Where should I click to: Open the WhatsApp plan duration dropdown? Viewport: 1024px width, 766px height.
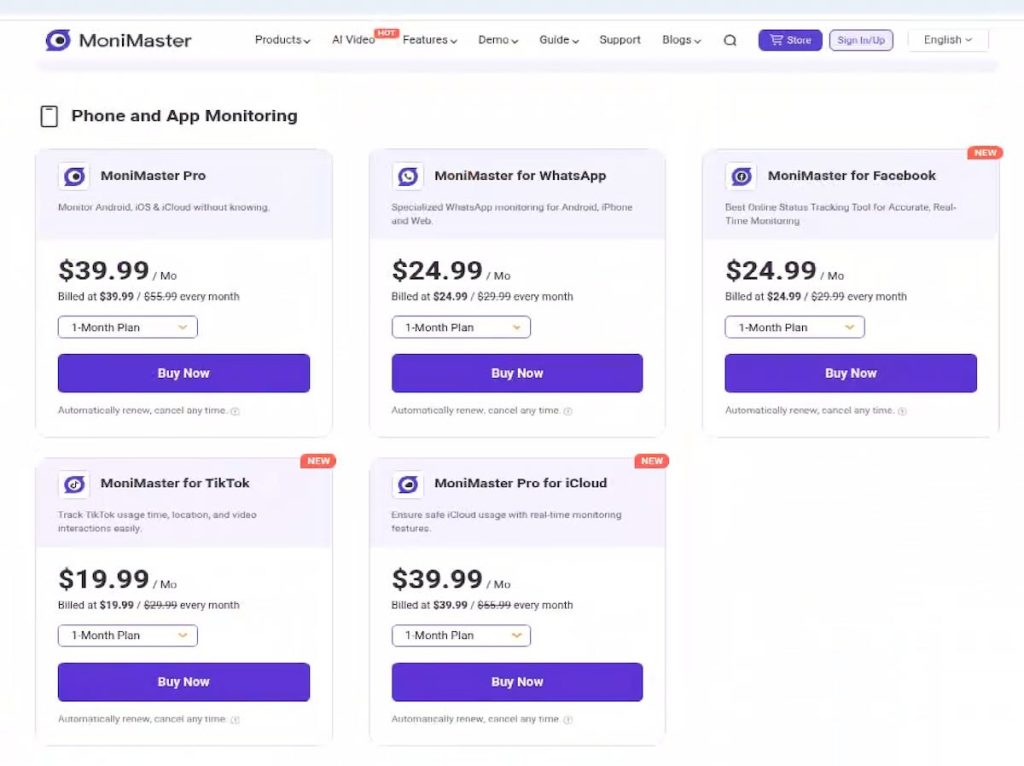pos(461,327)
